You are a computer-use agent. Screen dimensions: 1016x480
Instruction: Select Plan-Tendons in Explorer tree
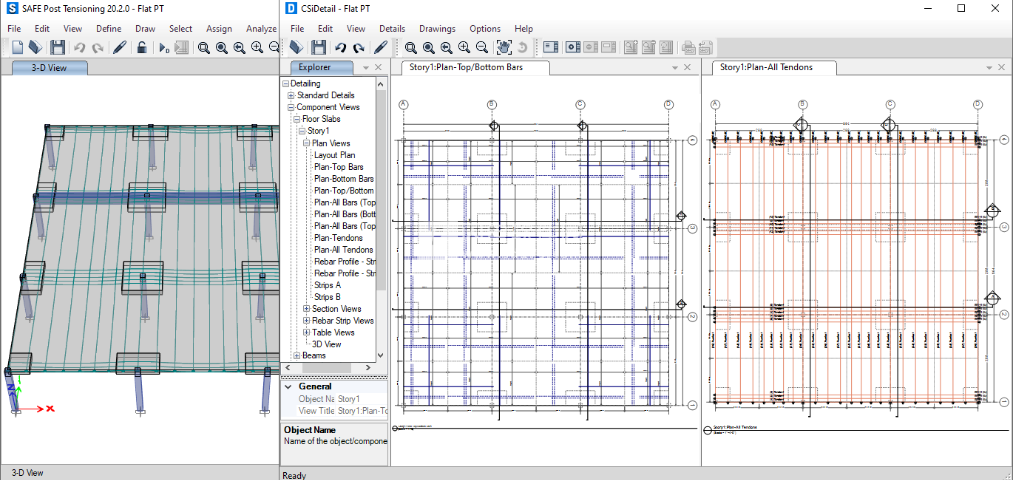pos(338,238)
